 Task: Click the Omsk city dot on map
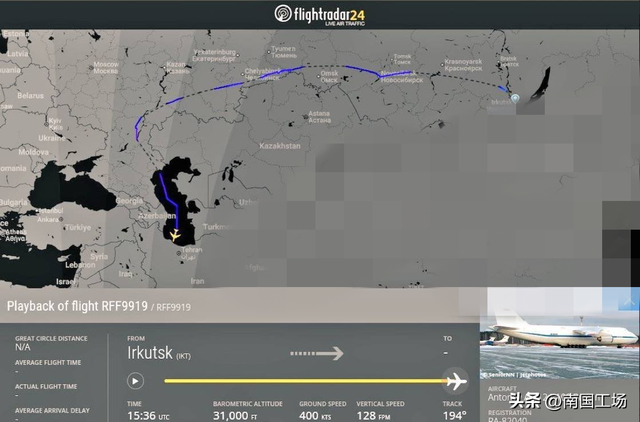[319, 76]
